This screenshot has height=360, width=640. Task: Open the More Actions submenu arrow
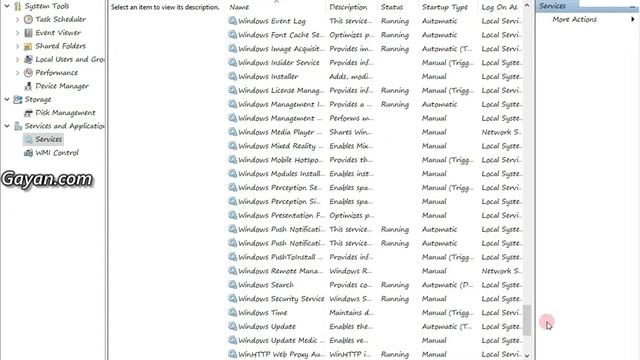[633, 19]
